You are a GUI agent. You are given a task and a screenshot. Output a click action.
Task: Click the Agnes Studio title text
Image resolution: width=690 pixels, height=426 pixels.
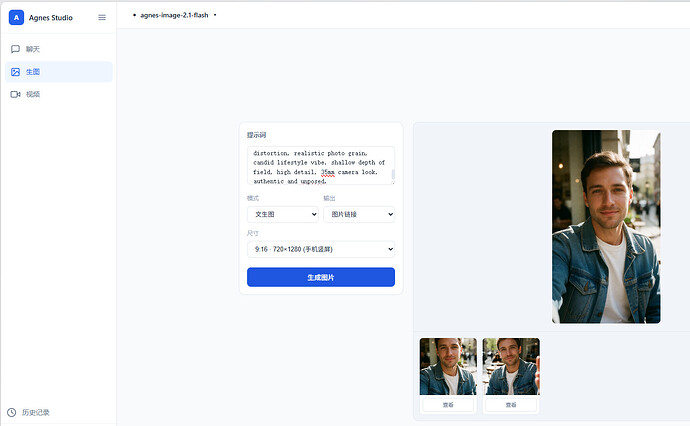[x=51, y=18]
